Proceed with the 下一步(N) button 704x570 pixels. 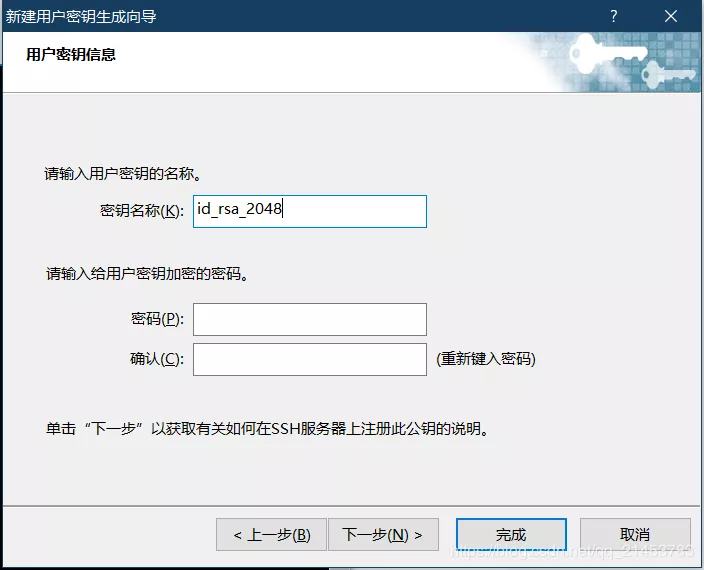[382, 535]
